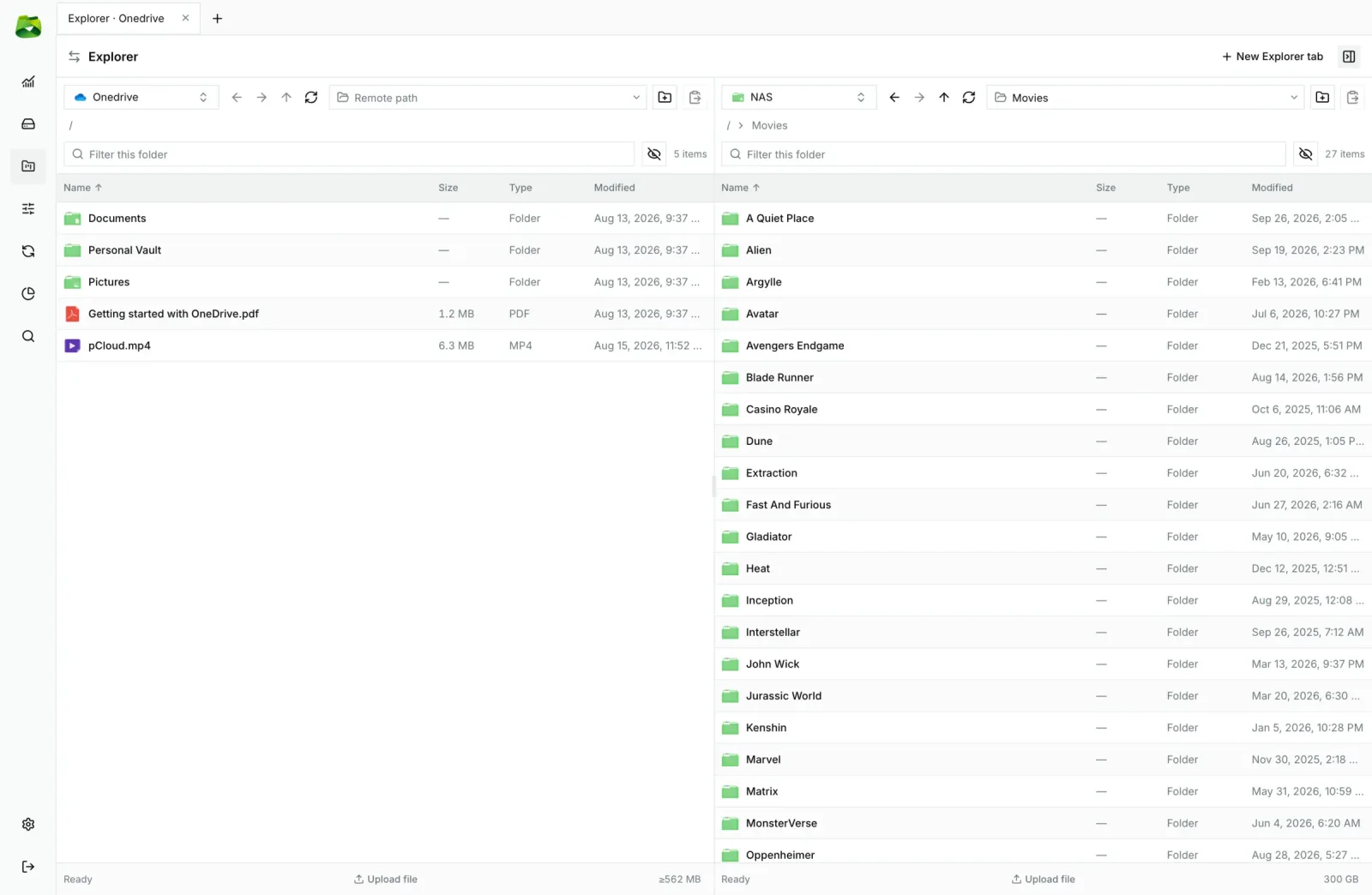This screenshot has width=1372, height=895.
Task: Select the Blade Runner folder
Action: (x=1043, y=377)
